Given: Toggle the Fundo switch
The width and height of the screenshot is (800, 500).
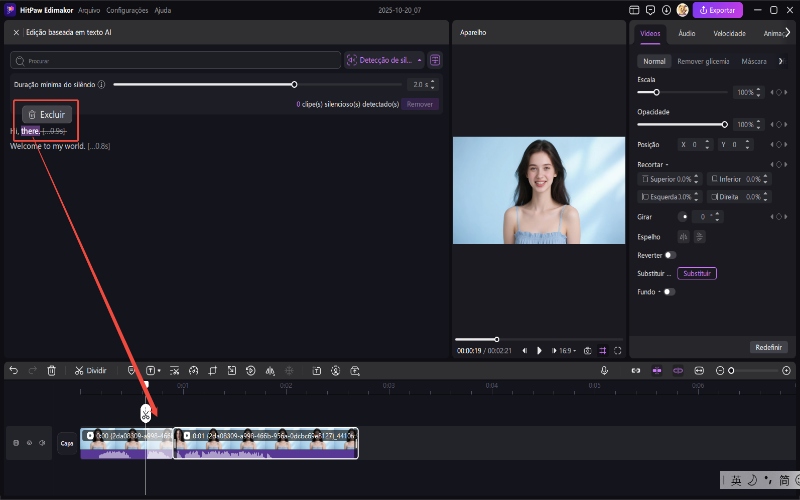Looking at the screenshot, I should pyautogui.click(x=668, y=292).
